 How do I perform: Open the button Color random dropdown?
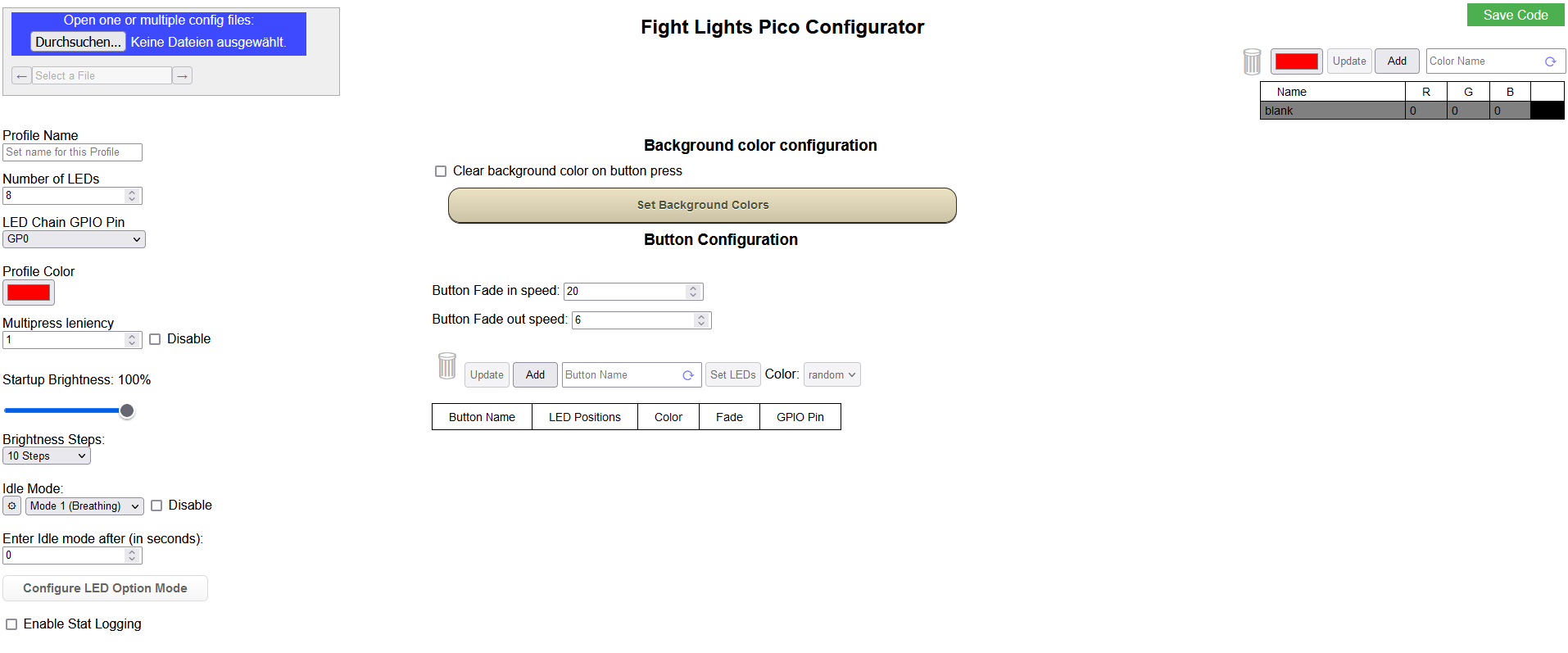(832, 375)
